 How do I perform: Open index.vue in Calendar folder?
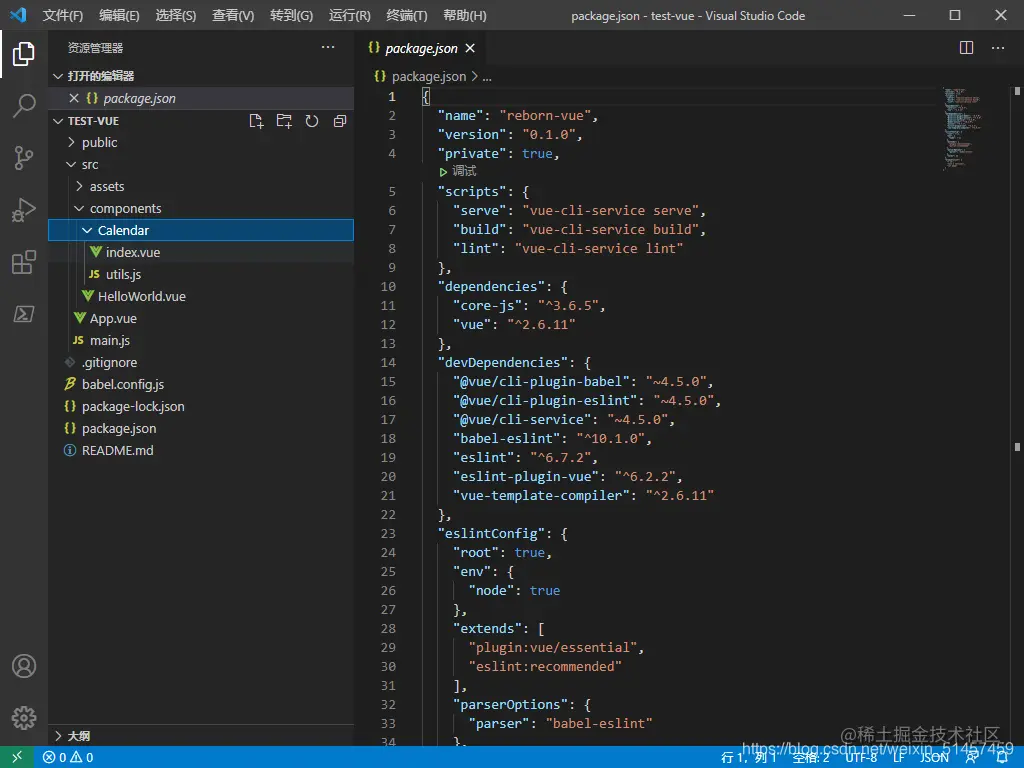201,252
